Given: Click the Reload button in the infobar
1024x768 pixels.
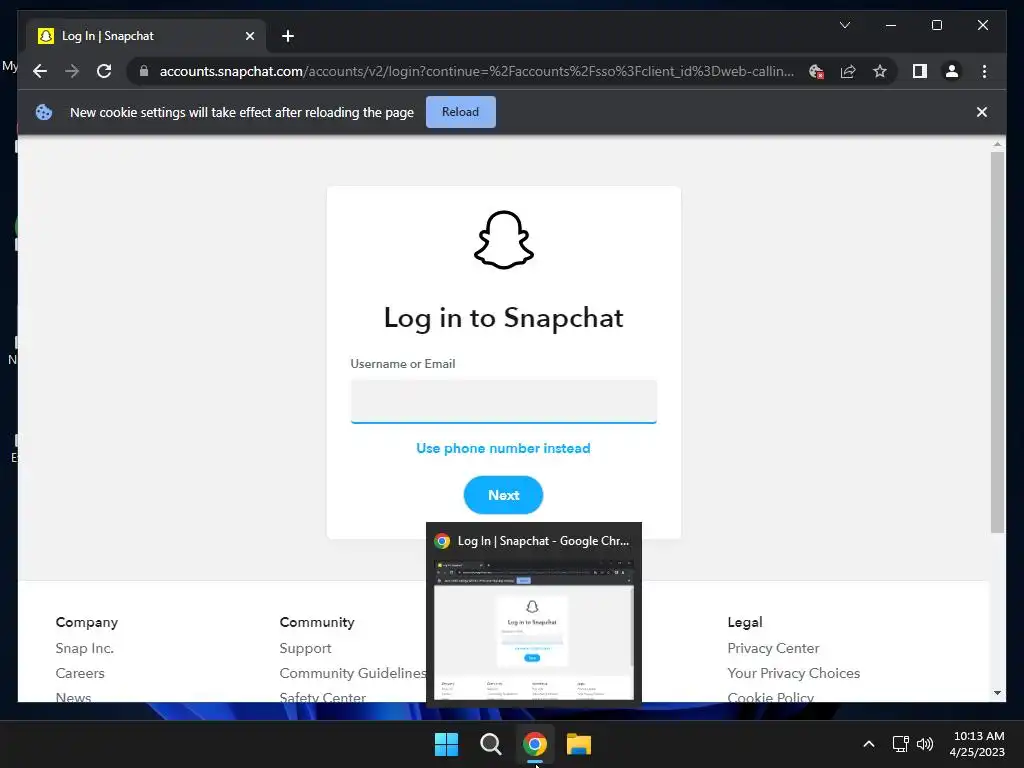Looking at the screenshot, I should [x=460, y=112].
